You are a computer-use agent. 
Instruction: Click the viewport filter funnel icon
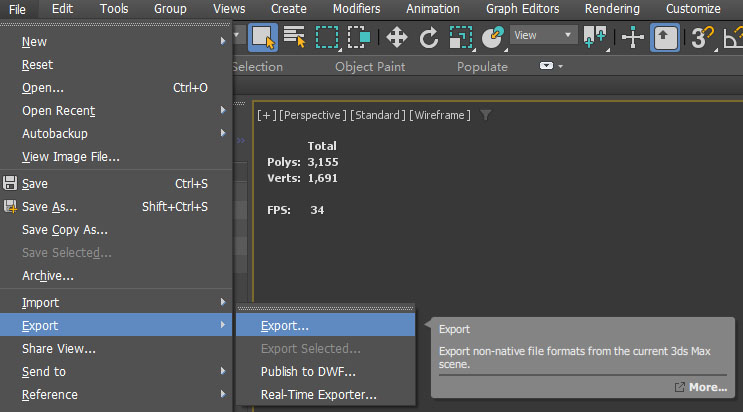[x=486, y=115]
